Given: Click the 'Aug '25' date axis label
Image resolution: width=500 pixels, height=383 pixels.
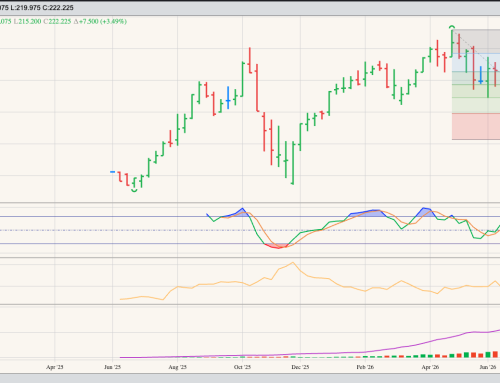Looking at the screenshot, I should coord(178,367).
